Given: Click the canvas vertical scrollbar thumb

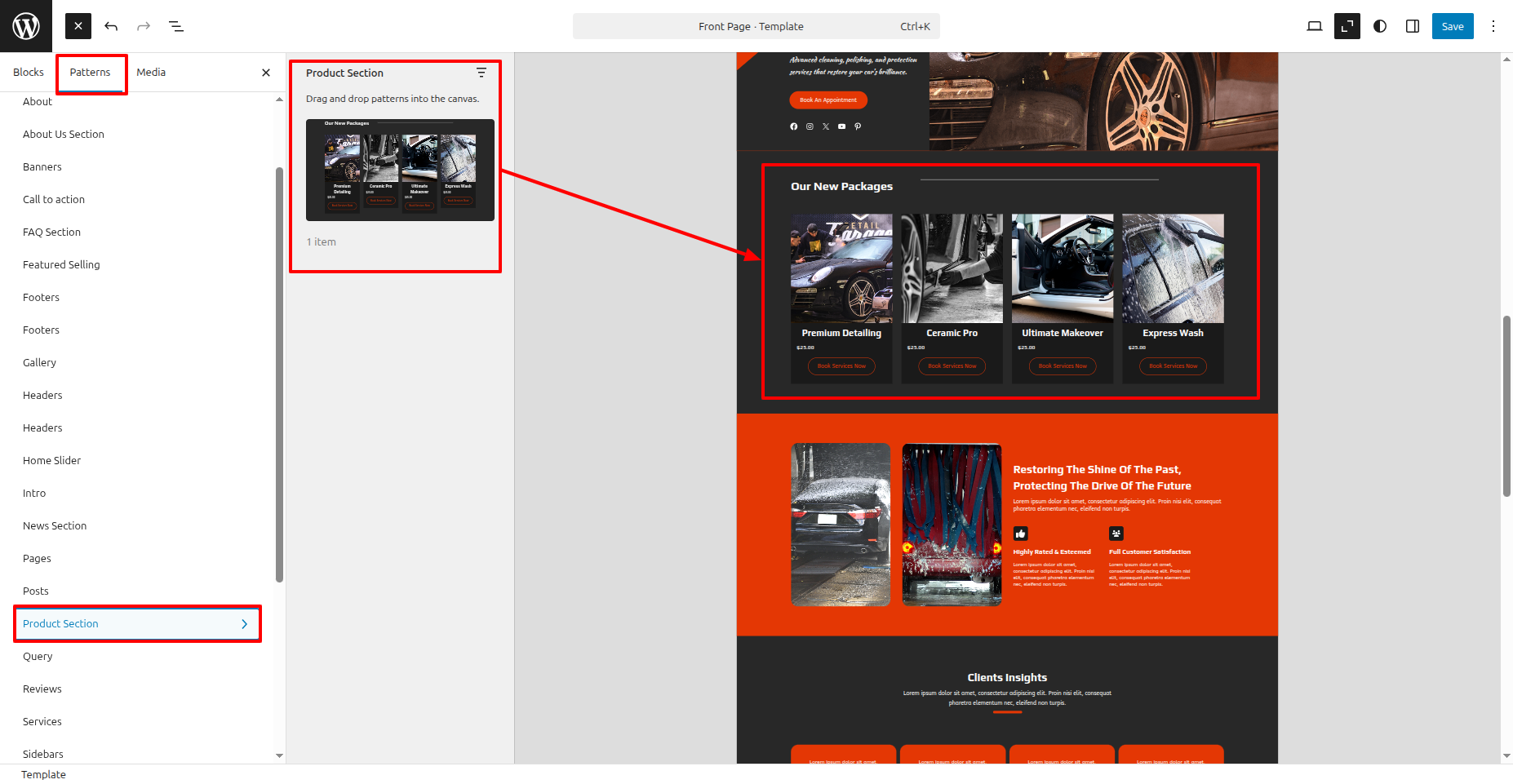Looking at the screenshot, I should tap(1506, 405).
